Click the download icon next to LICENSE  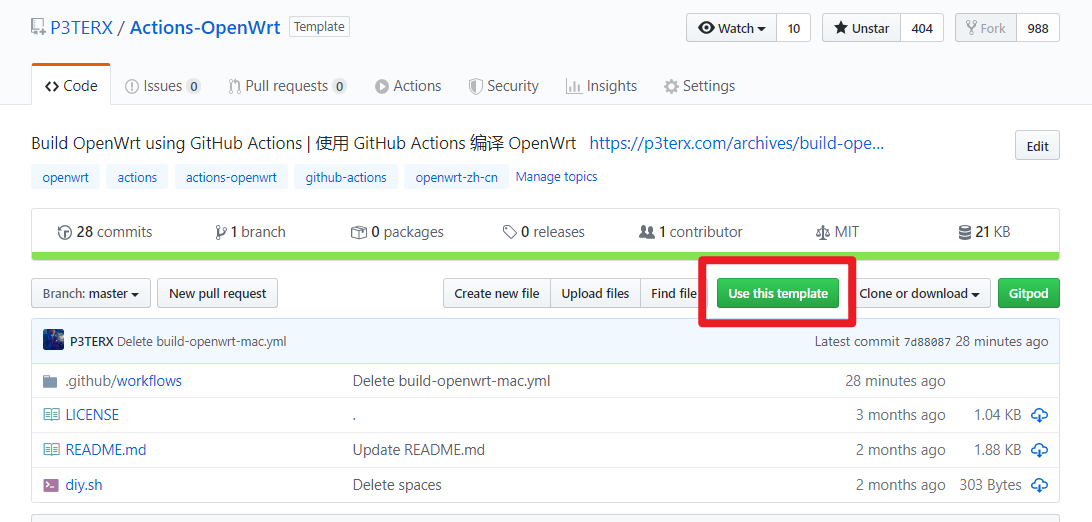click(x=1039, y=416)
